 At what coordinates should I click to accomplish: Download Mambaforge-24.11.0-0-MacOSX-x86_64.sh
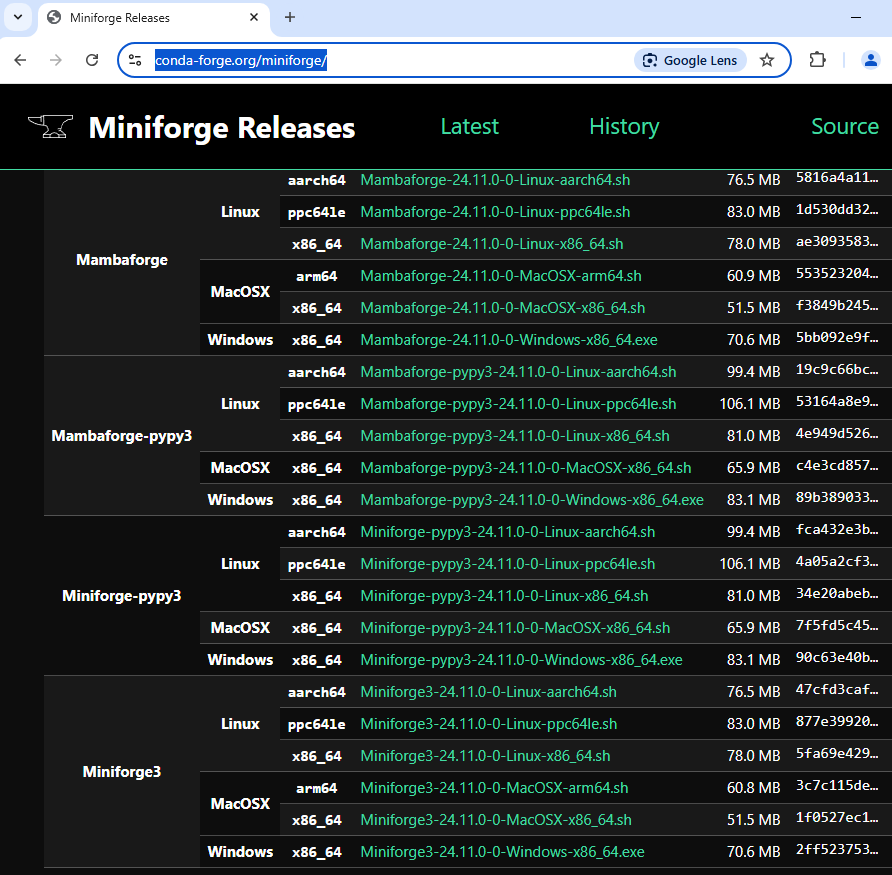tap(503, 308)
